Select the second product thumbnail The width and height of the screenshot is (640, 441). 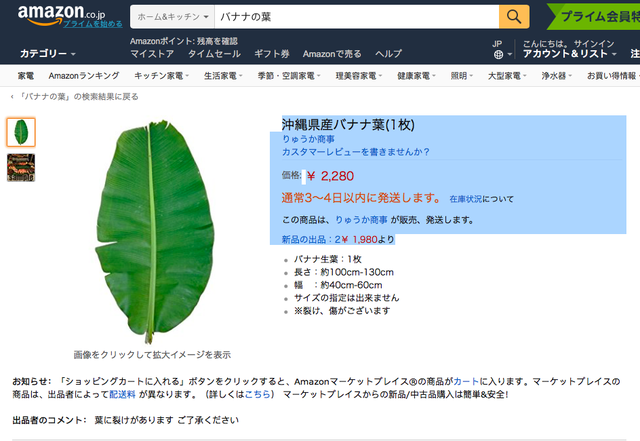click(x=20, y=167)
